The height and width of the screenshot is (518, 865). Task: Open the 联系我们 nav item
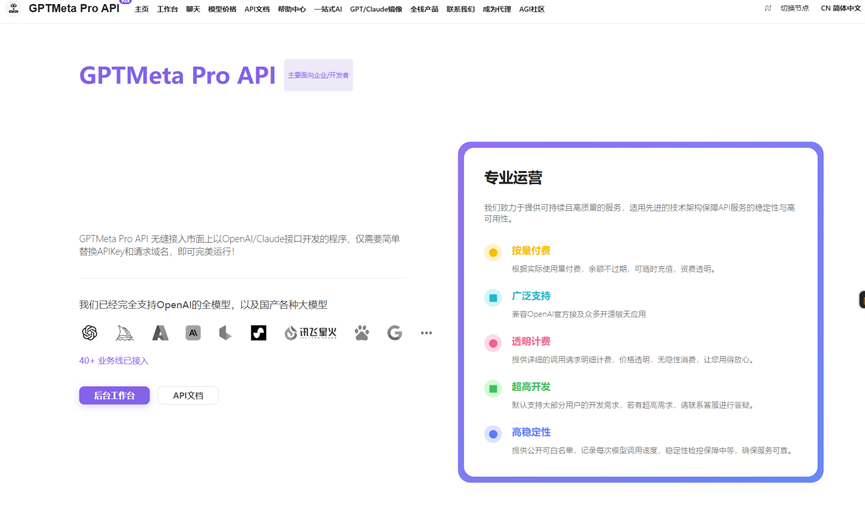pos(461,9)
